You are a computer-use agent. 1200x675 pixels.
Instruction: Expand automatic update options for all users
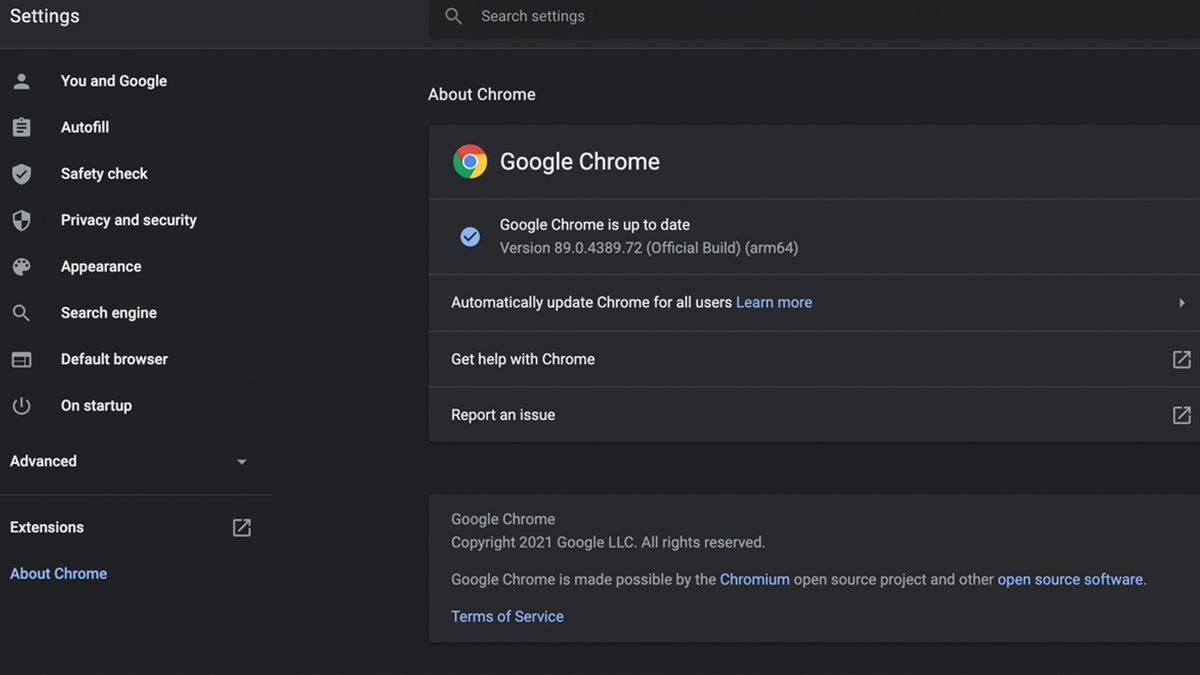point(1181,302)
